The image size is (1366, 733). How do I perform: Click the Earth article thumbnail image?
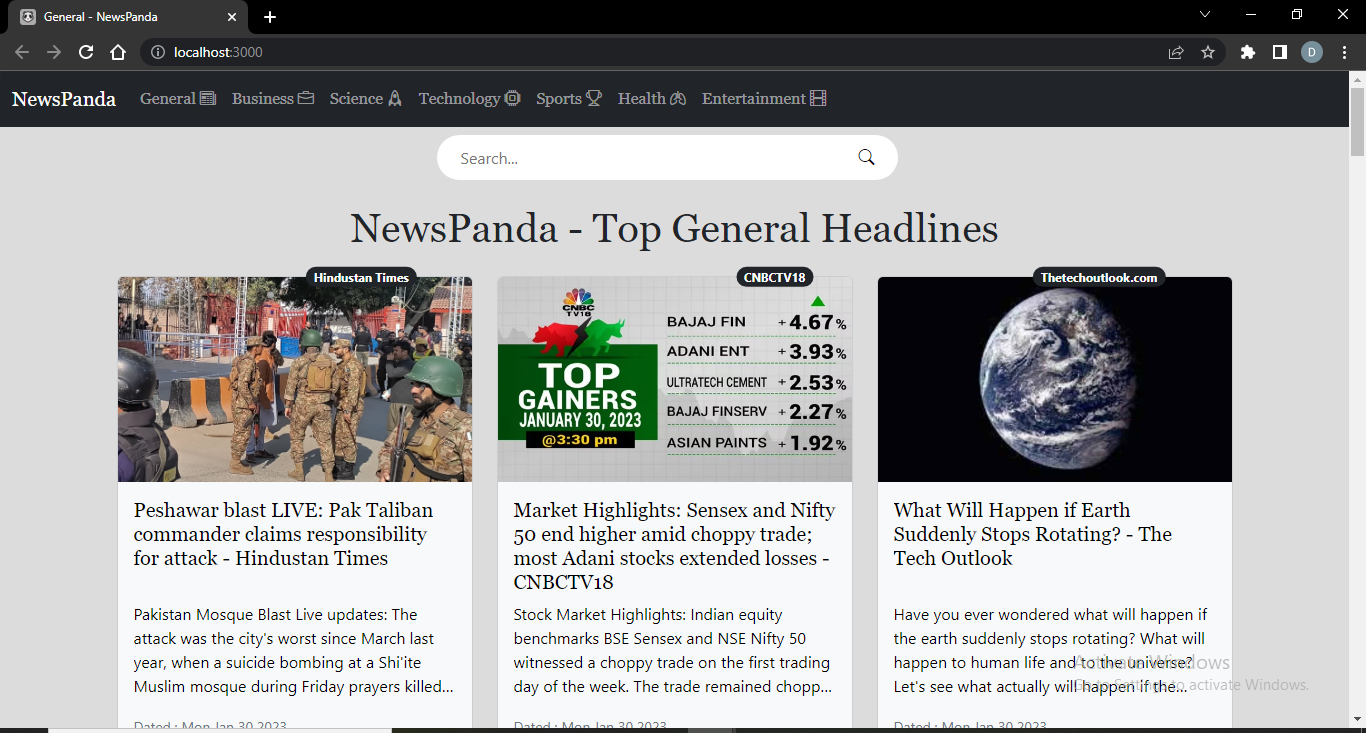pyautogui.click(x=1054, y=378)
